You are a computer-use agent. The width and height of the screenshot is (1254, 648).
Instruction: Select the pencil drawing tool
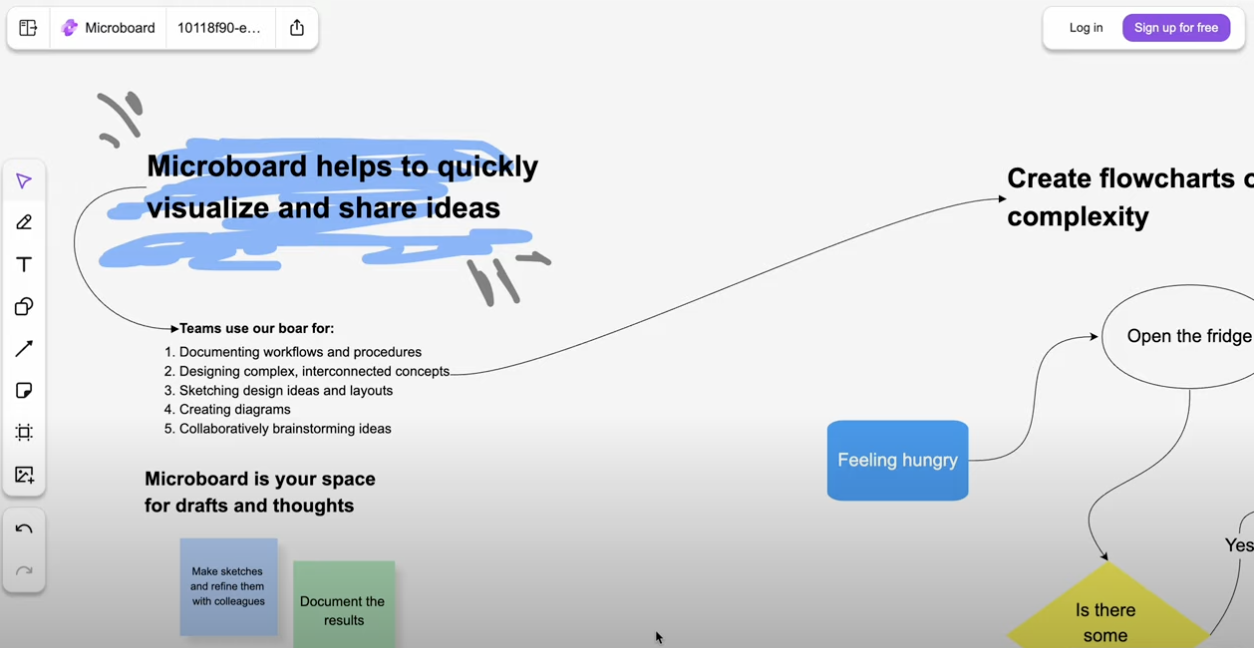(24, 222)
